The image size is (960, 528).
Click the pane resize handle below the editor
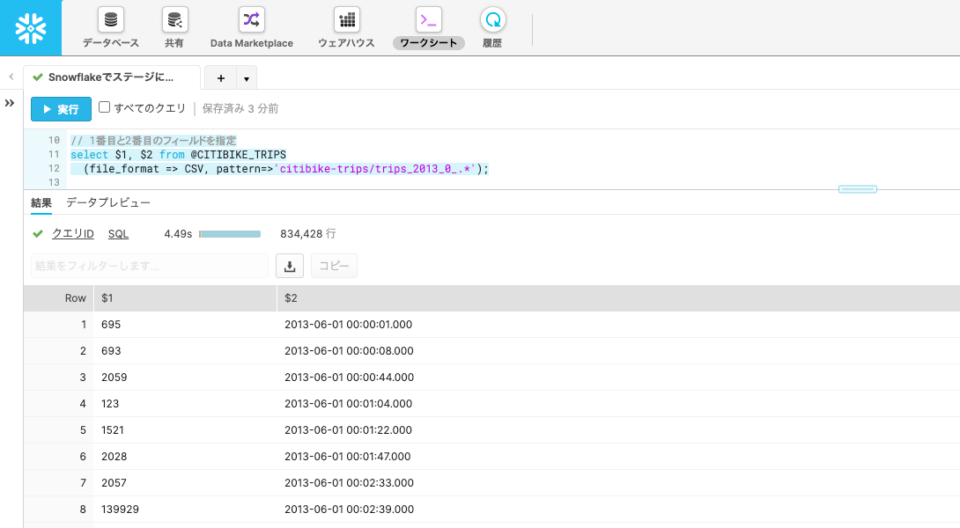pyautogui.click(x=857, y=189)
